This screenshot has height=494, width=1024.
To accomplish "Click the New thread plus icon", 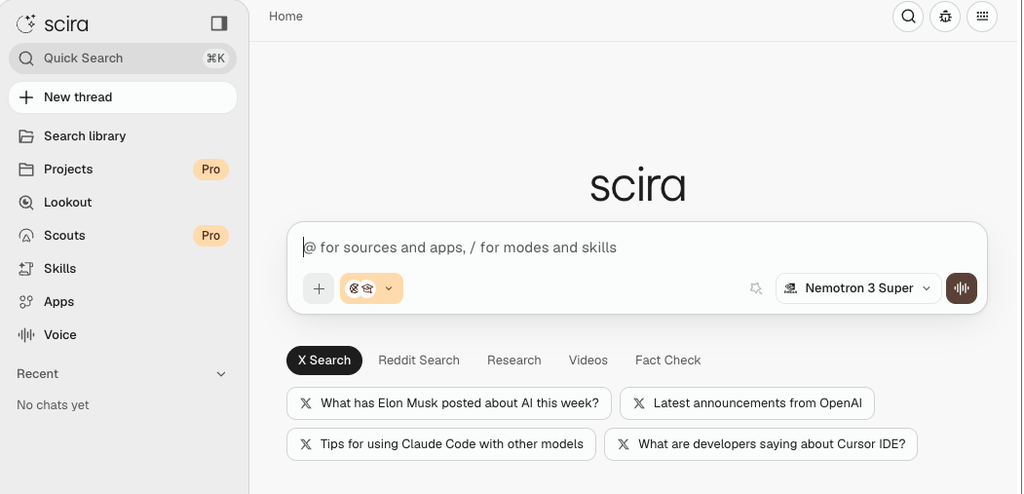I will coord(26,97).
